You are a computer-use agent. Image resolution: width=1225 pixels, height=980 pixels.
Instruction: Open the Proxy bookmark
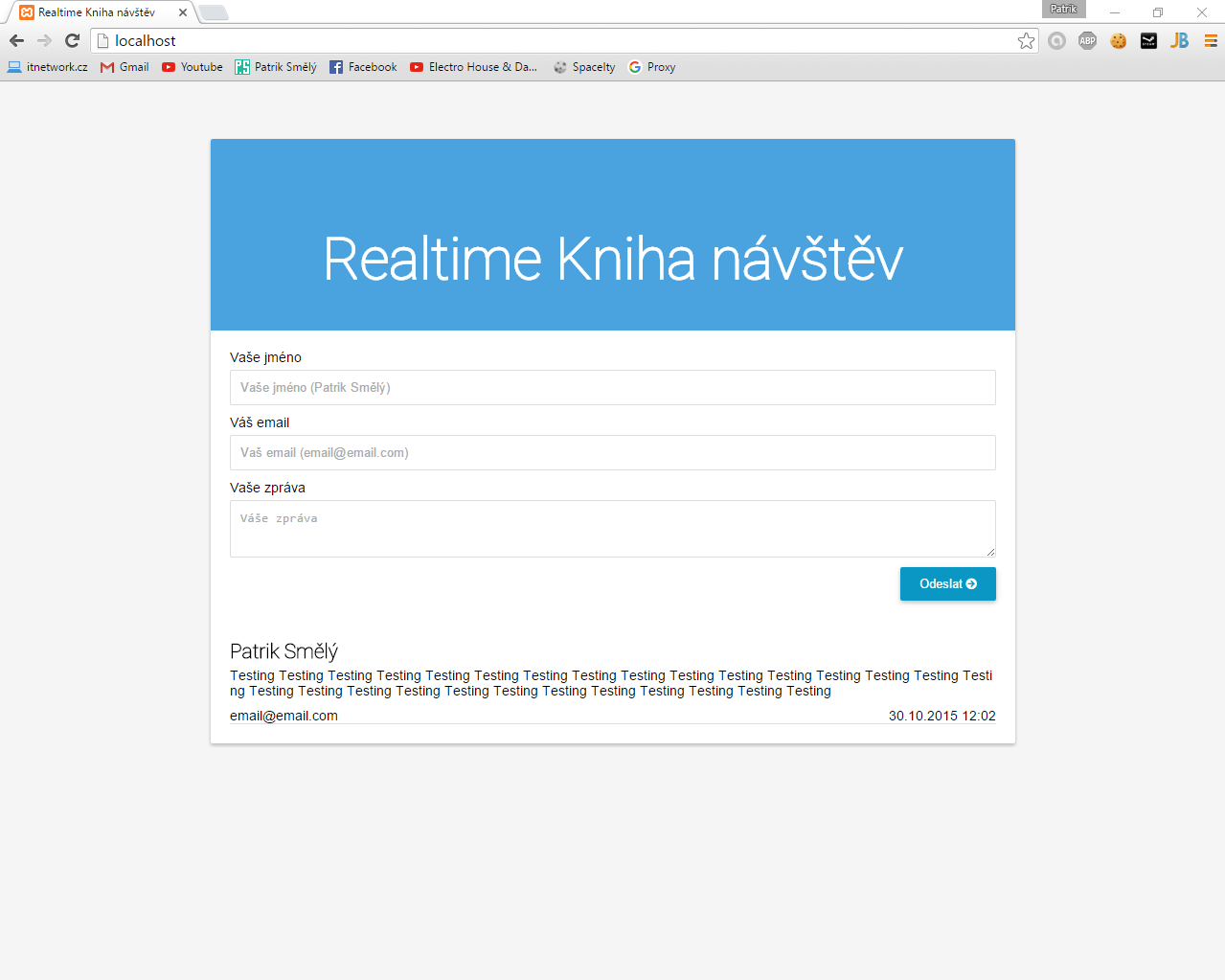coord(652,66)
